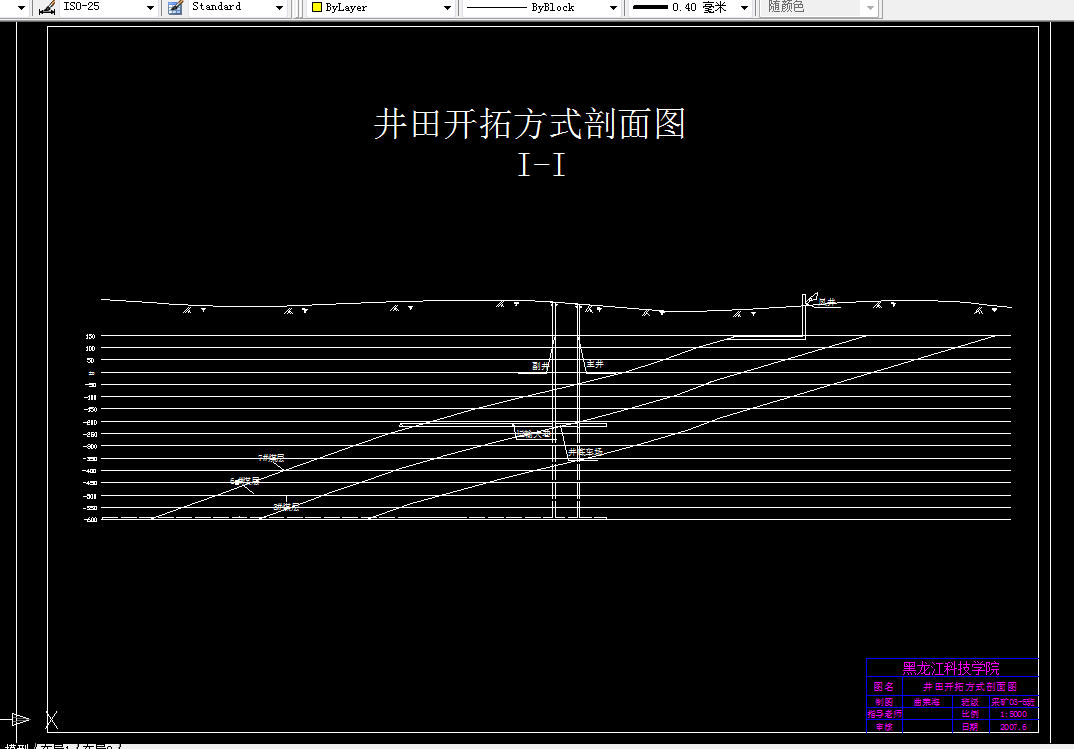This screenshot has width=1074, height=749.
Task: Click the 图名 cell in title block
Action: (884, 686)
